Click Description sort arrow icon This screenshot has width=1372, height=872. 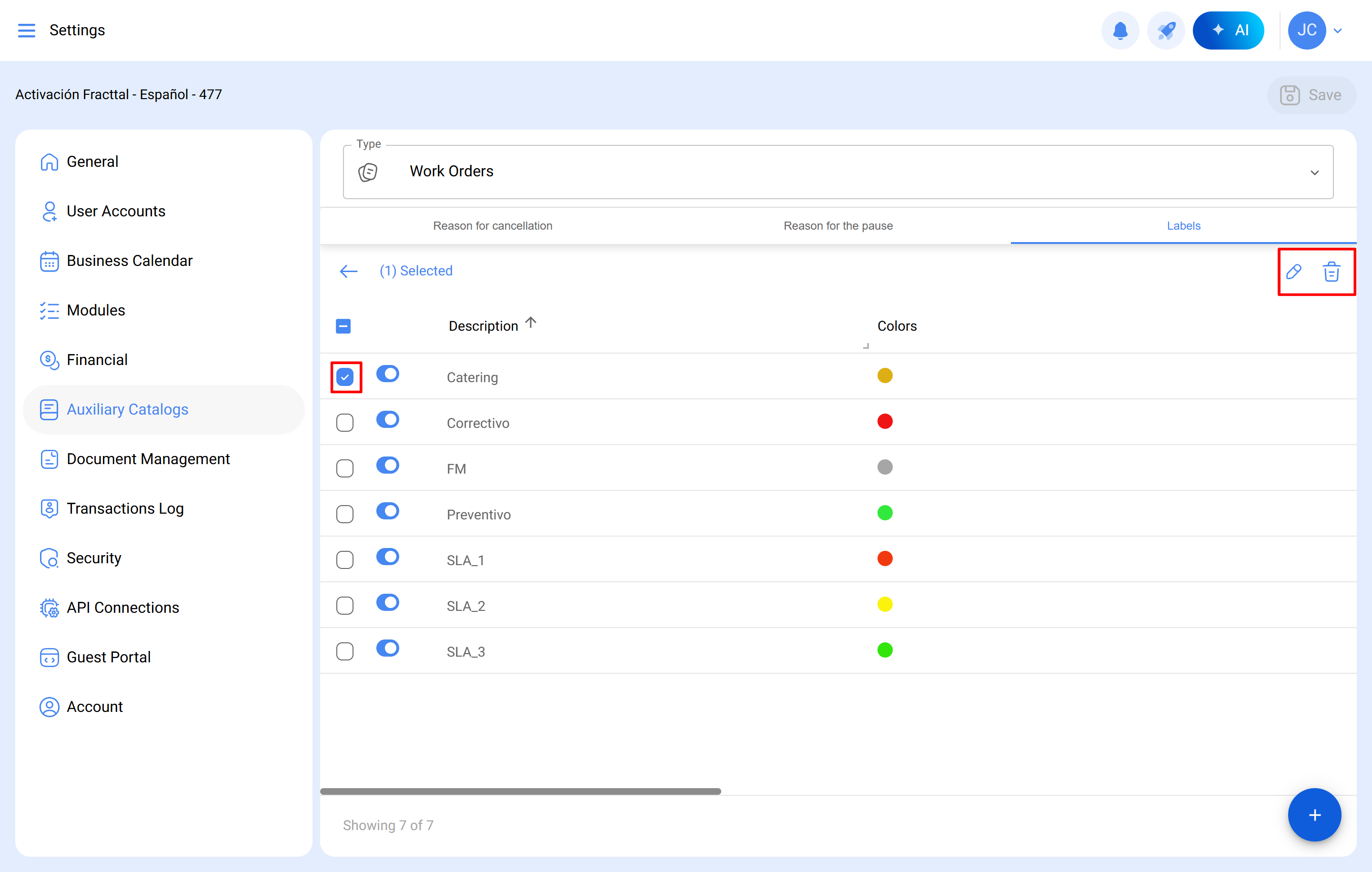[530, 323]
